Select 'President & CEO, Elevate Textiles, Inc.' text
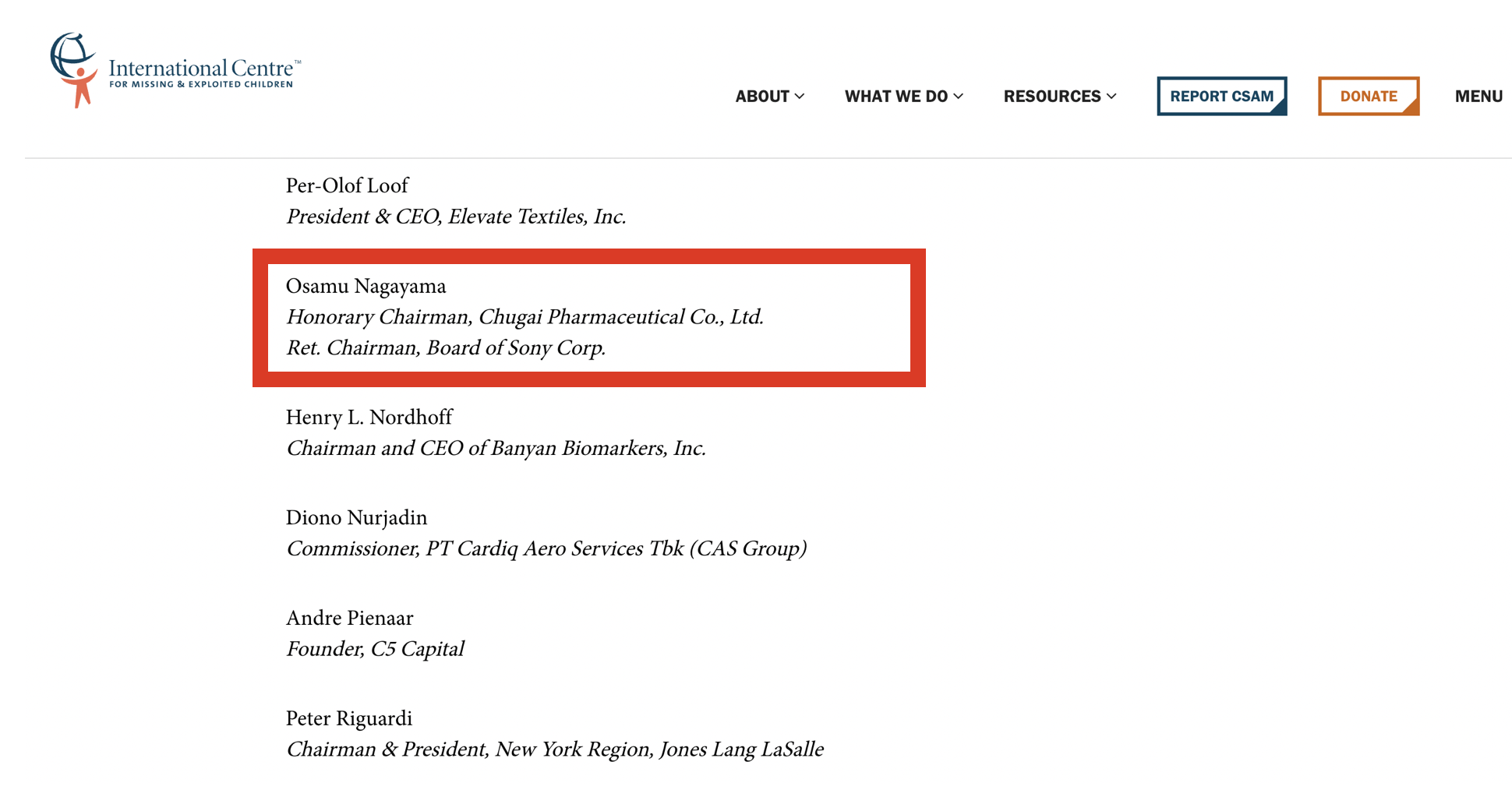This screenshot has height=804, width=1512. [x=456, y=217]
